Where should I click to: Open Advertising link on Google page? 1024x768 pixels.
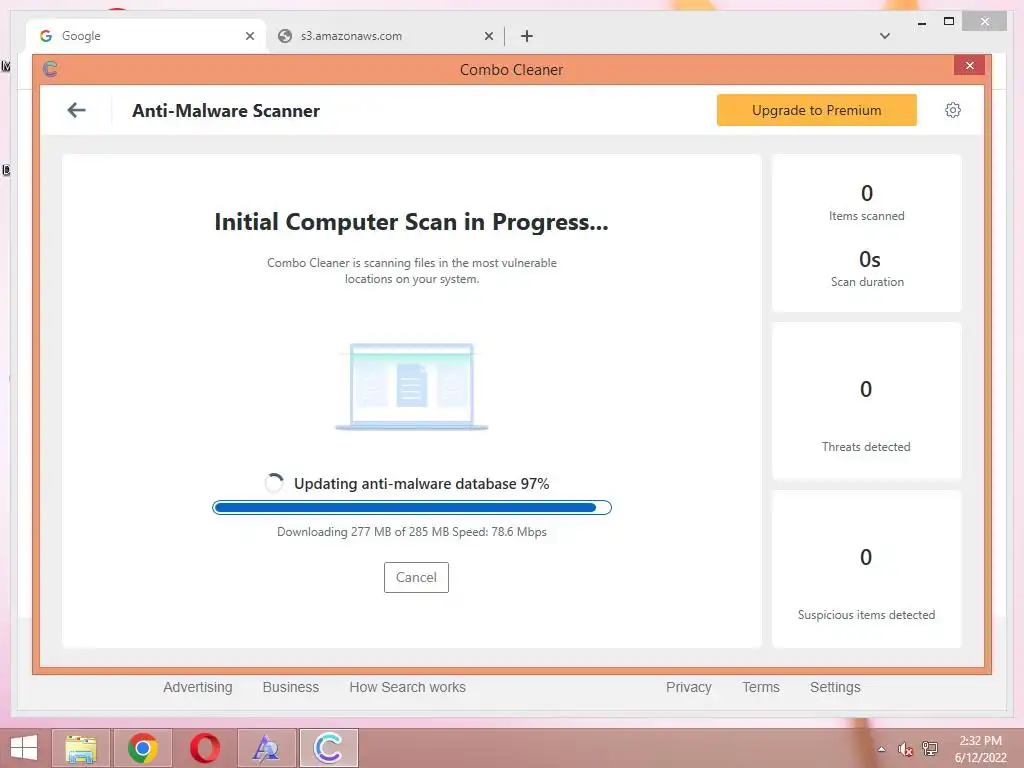coord(198,687)
